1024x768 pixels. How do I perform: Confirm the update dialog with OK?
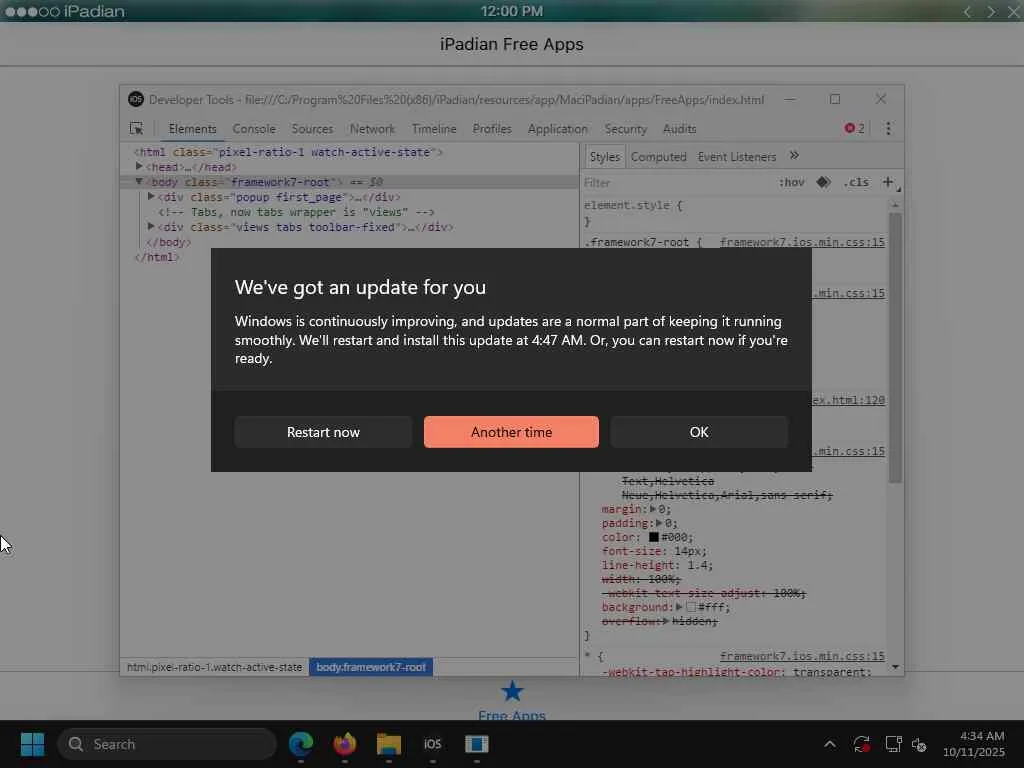699,432
